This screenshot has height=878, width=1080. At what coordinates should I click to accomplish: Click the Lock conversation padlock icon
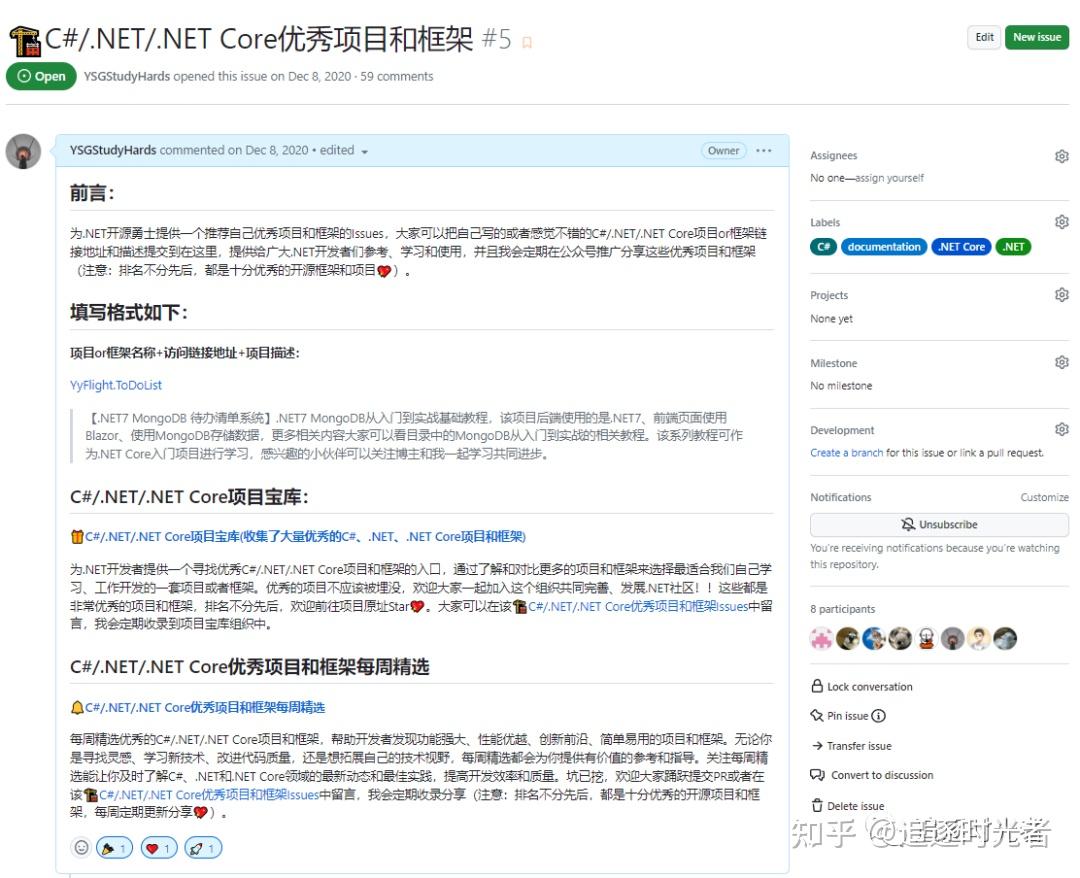[818, 686]
